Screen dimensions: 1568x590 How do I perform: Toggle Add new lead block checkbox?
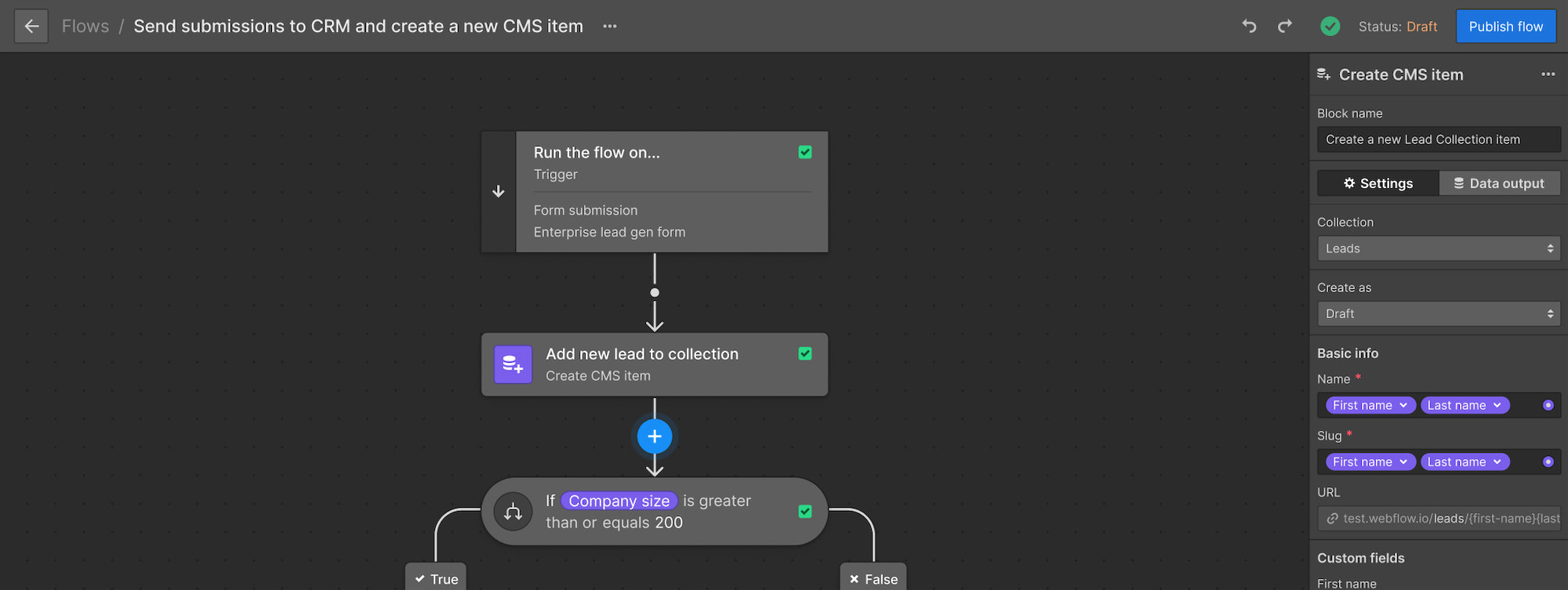click(804, 353)
